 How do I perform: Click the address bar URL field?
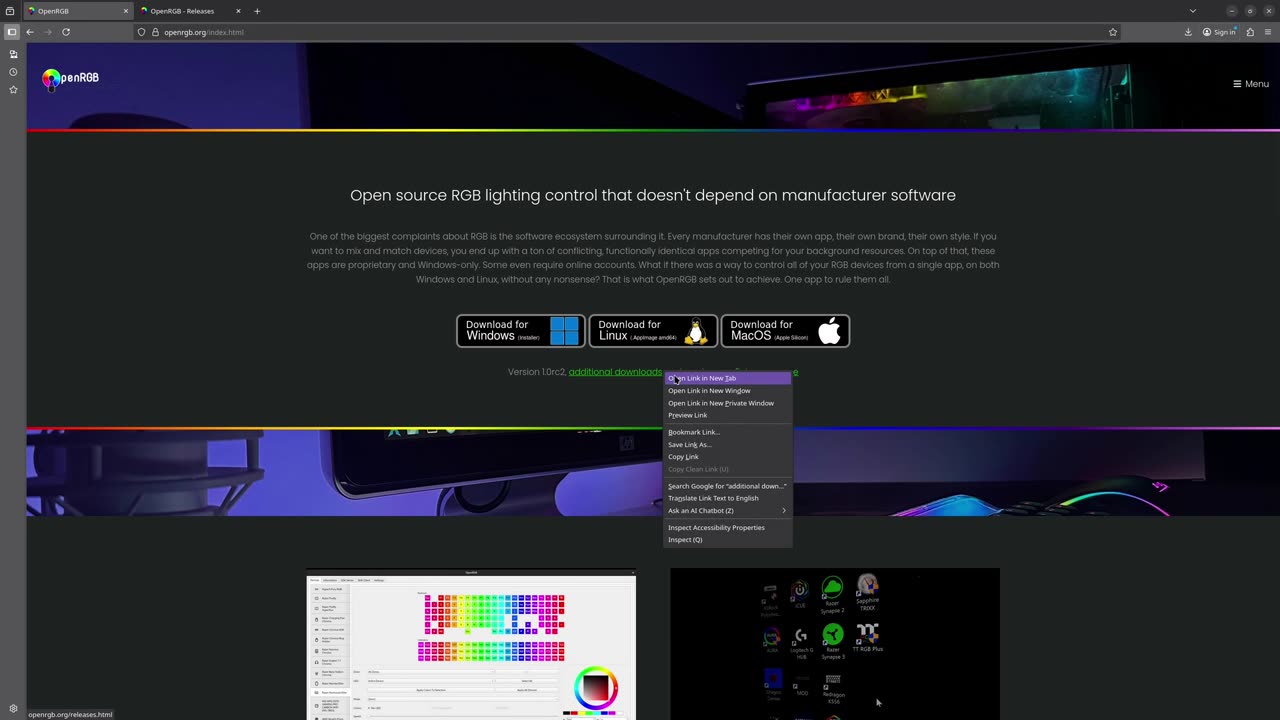tap(630, 32)
